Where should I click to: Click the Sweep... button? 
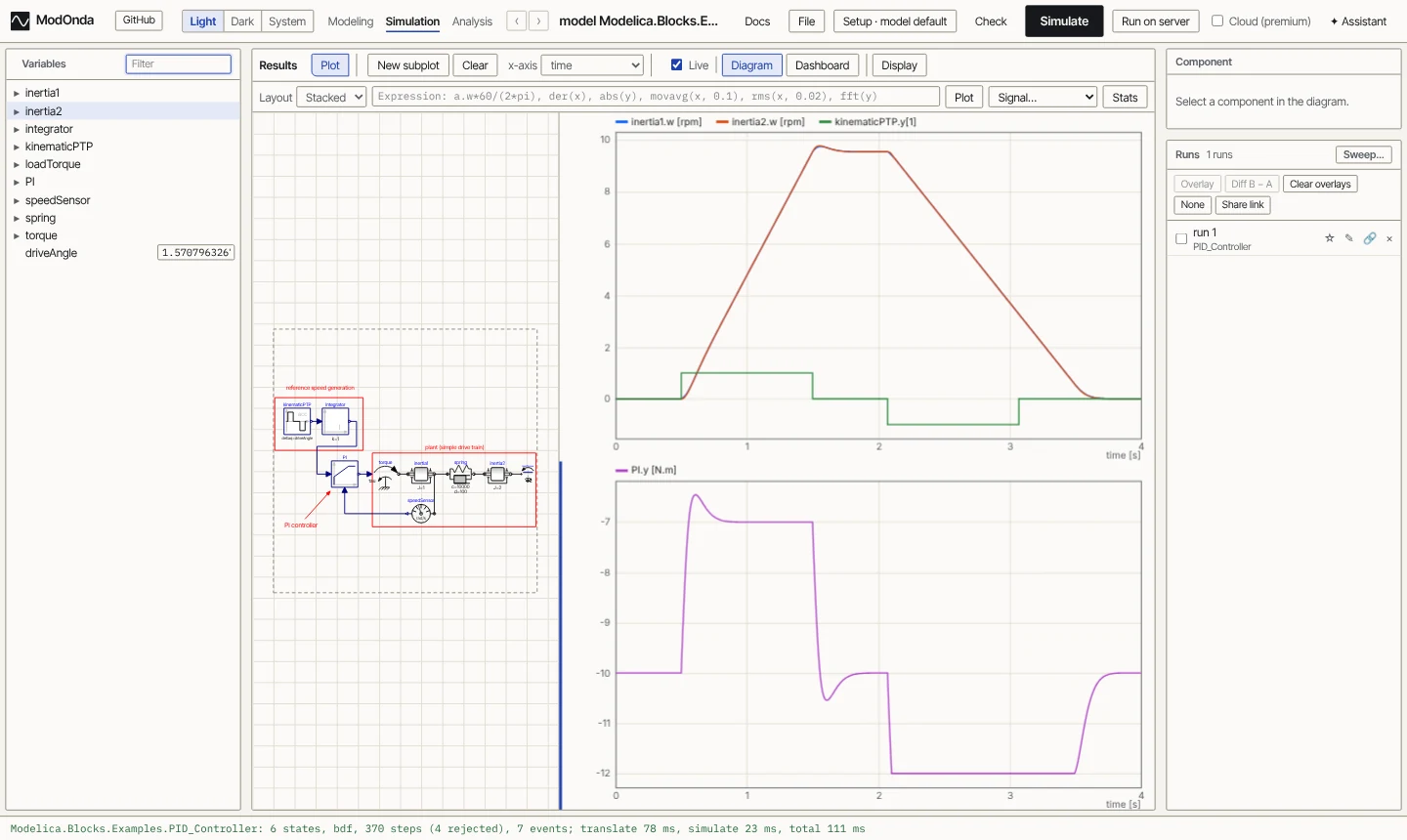1363,154
